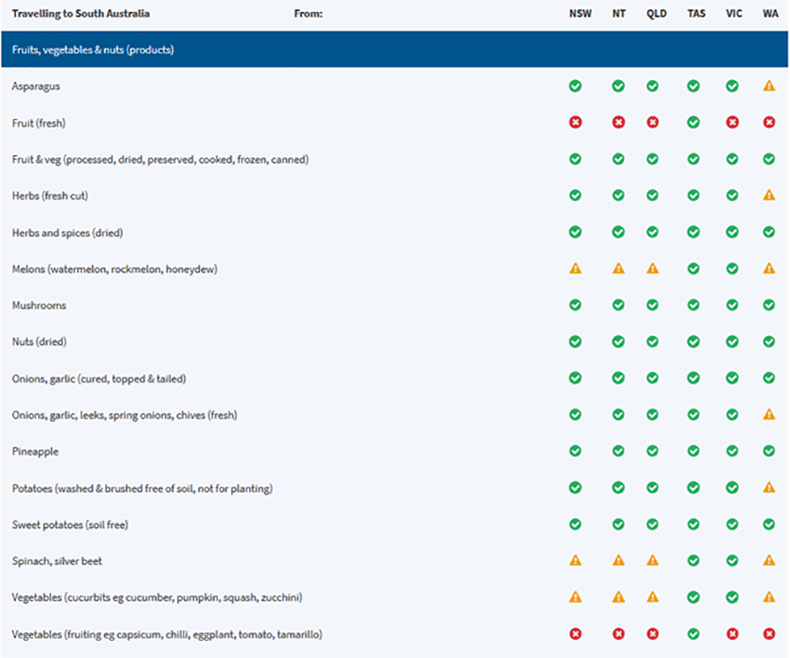Click the NT warning icon for Melons
Screen dimensions: 790x658
(618, 268)
